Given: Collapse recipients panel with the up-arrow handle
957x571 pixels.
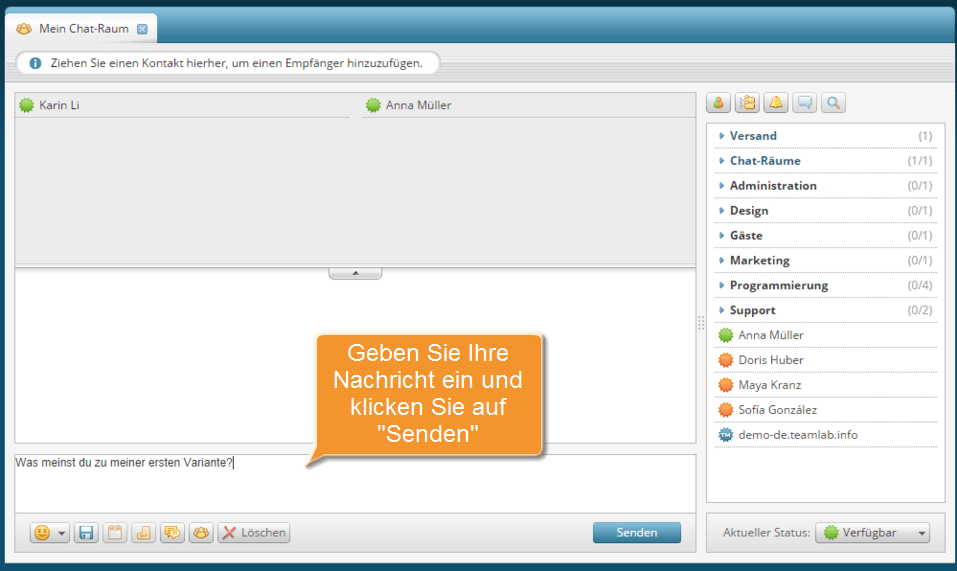Looking at the screenshot, I should (x=355, y=273).
